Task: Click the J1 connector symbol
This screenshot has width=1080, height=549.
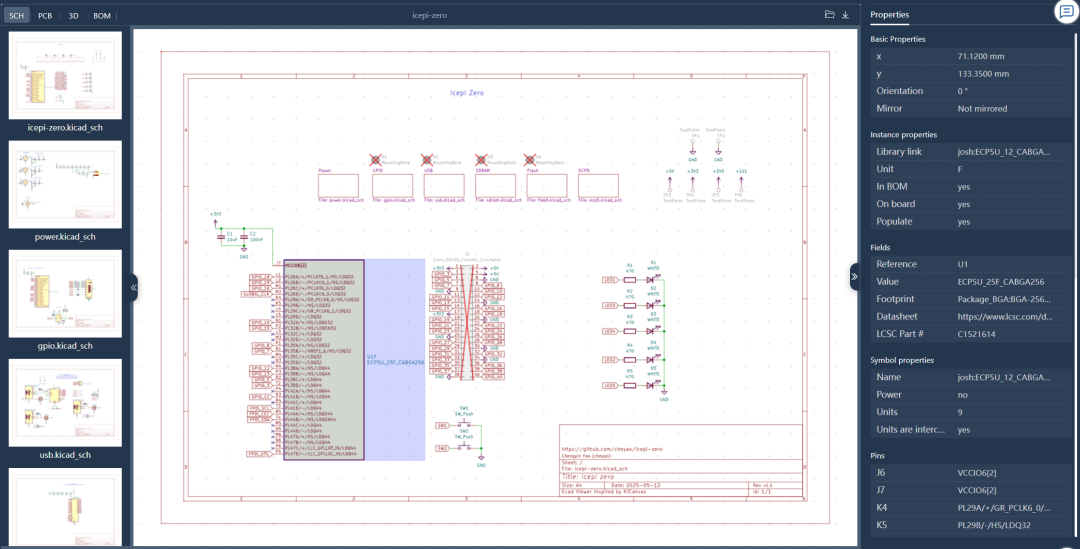Action: pyautogui.click(x=466, y=322)
